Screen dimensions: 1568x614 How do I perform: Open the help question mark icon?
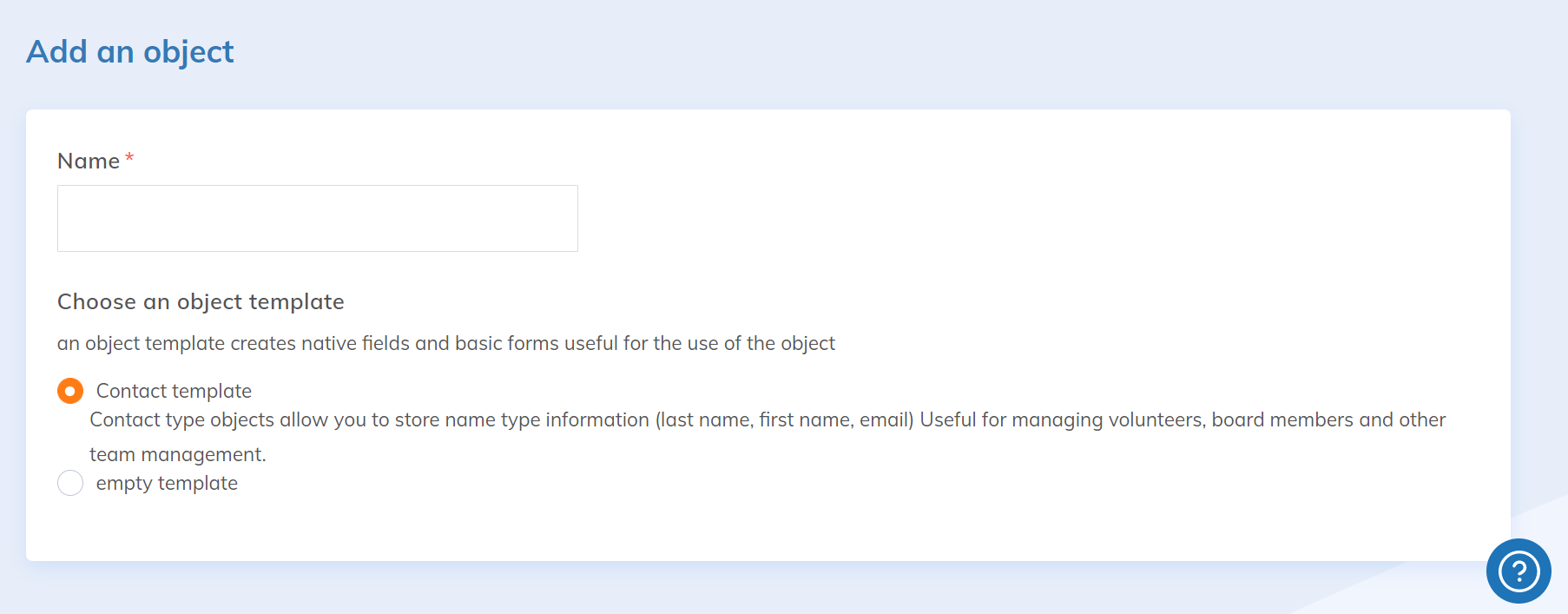click(1519, 571)
